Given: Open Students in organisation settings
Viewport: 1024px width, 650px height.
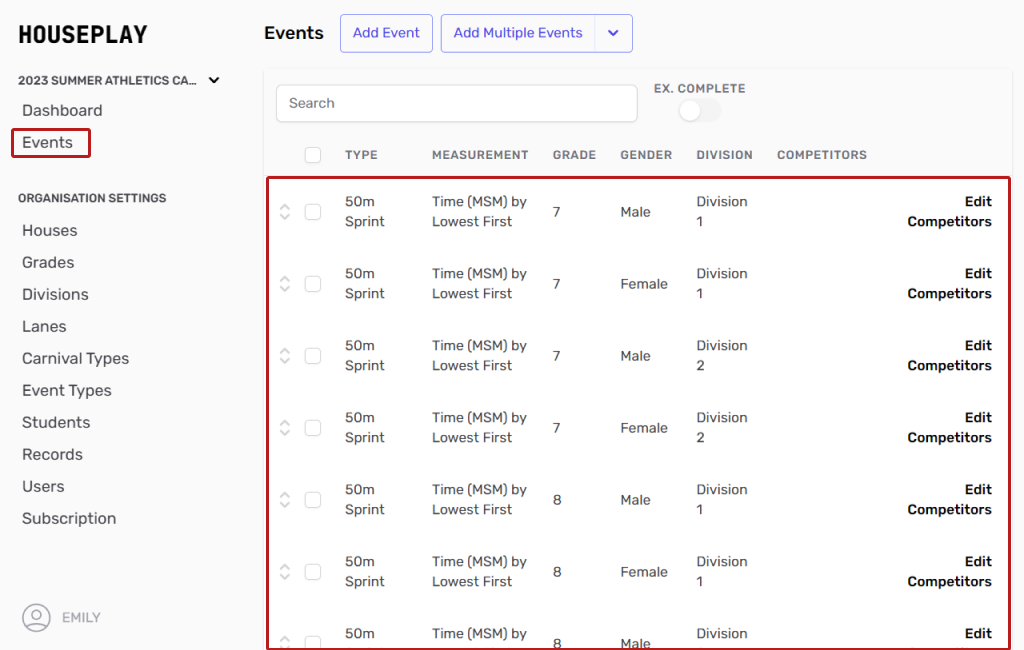Looking at the screenshot, I should (x=56, y=422).
